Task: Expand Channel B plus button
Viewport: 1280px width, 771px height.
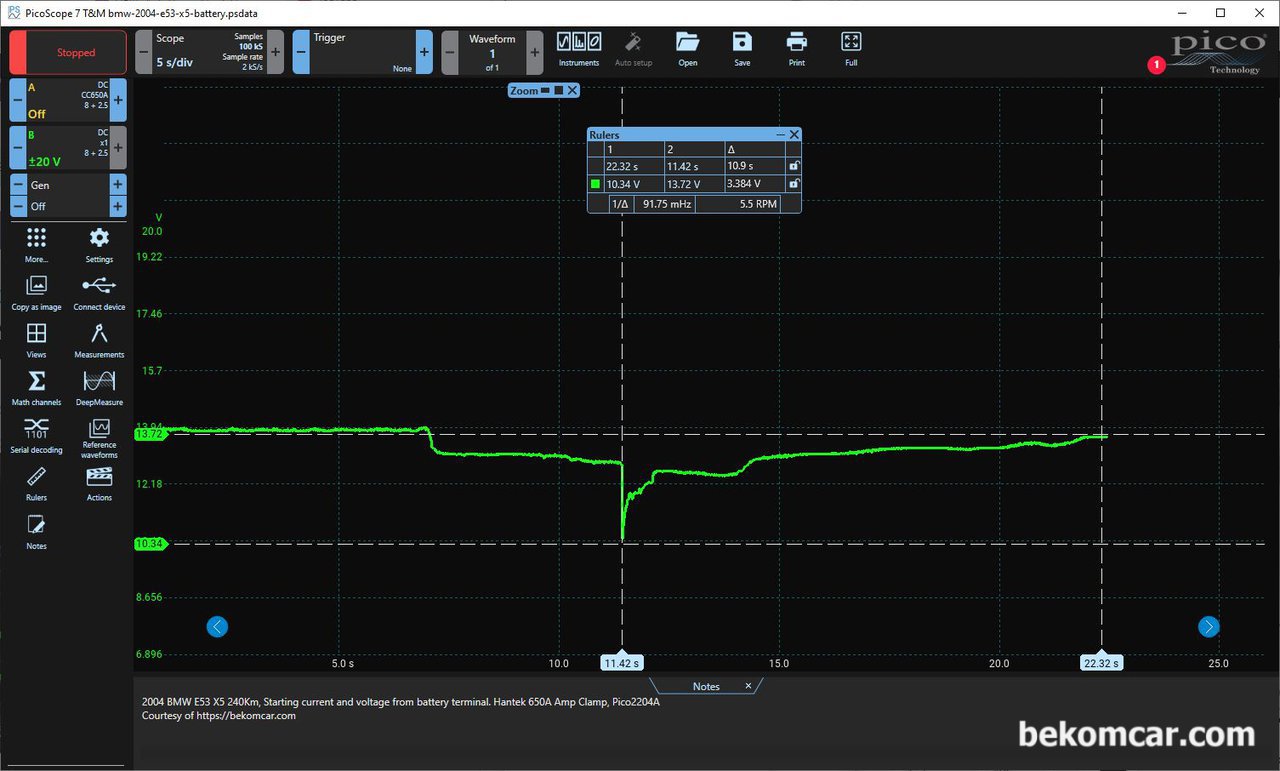Action: (x=118, y=147)
